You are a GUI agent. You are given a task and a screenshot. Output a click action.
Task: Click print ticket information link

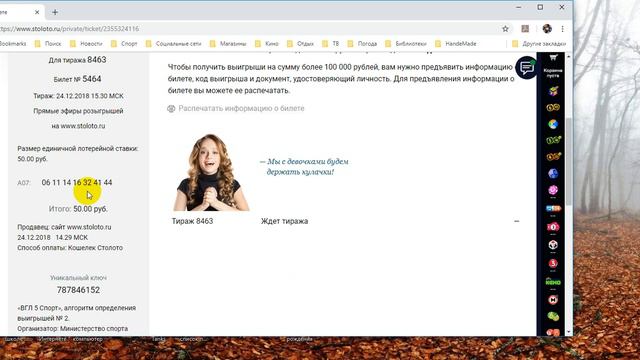[241, 109]
